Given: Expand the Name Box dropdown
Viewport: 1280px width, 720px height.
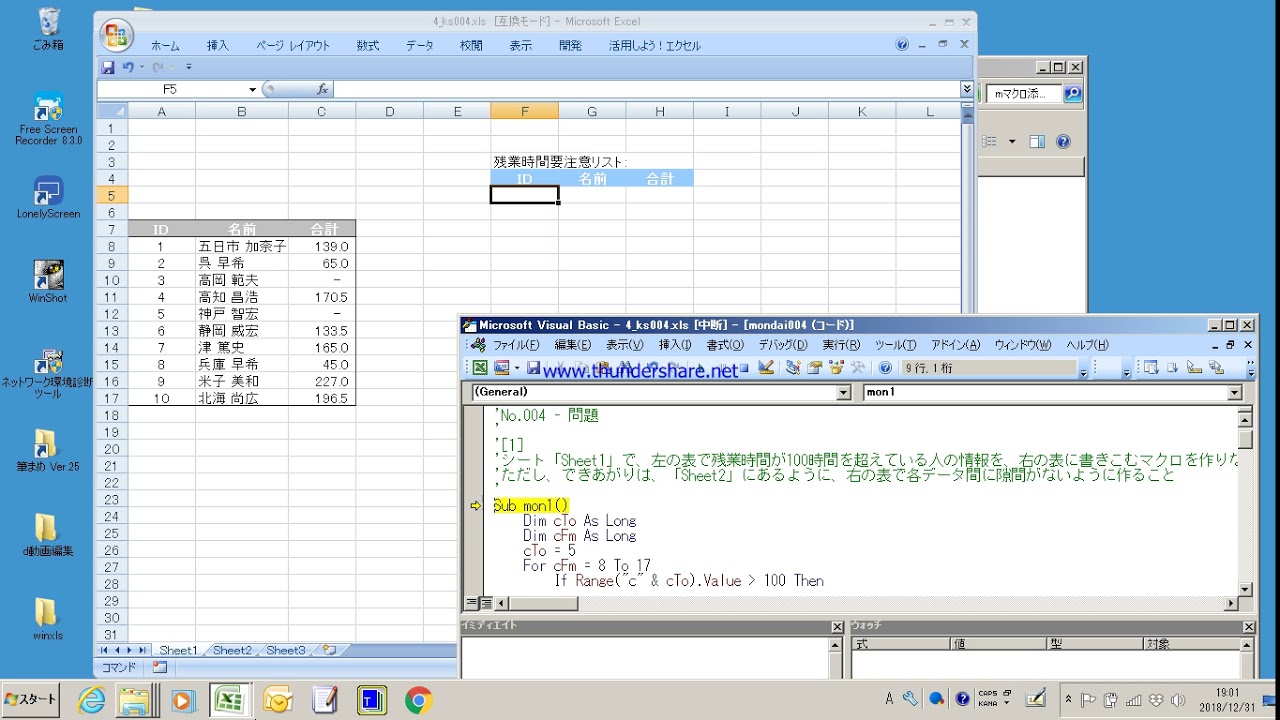Looking at the screenshot, I should tap(252, 89).
